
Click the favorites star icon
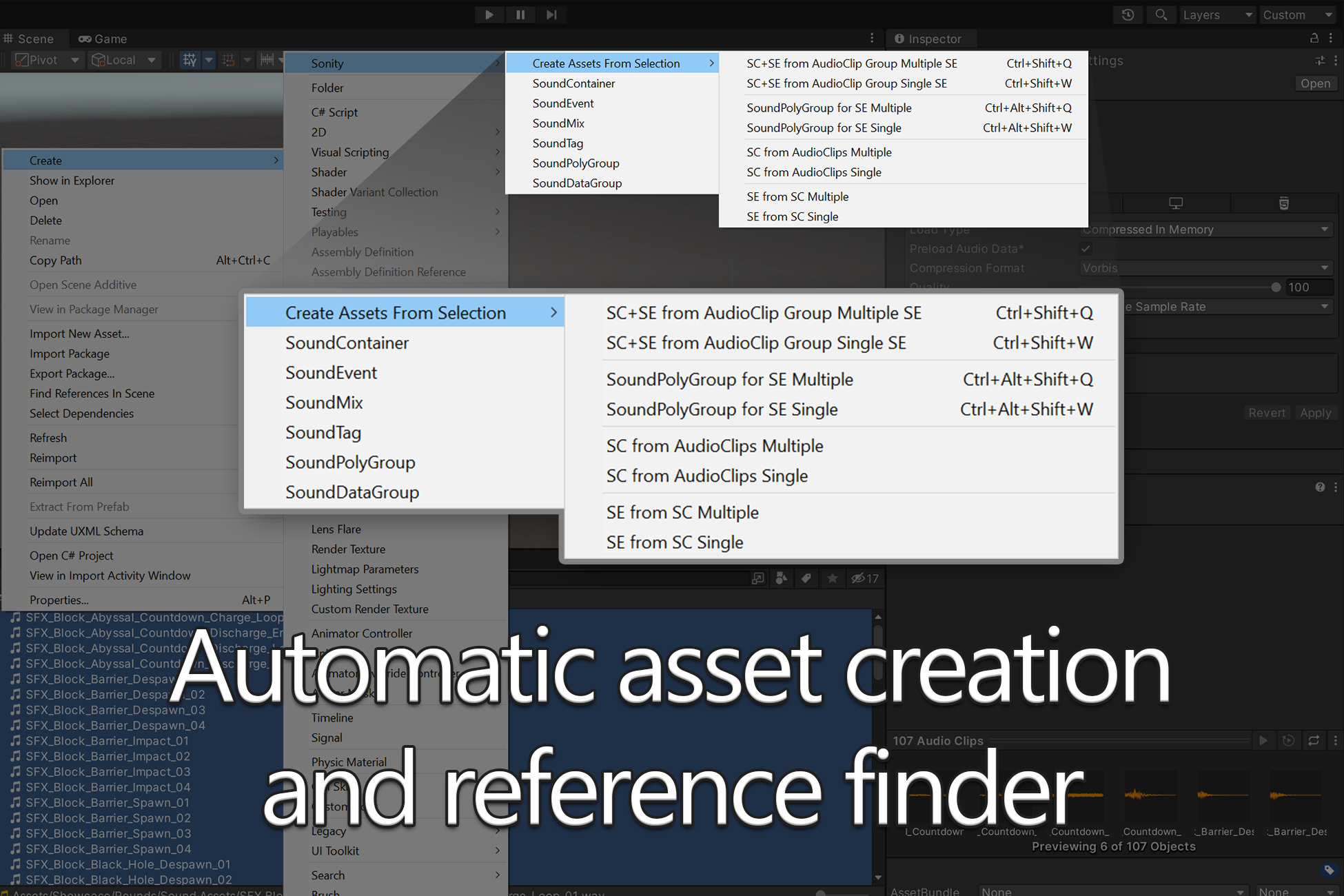[x=833, y=578]
